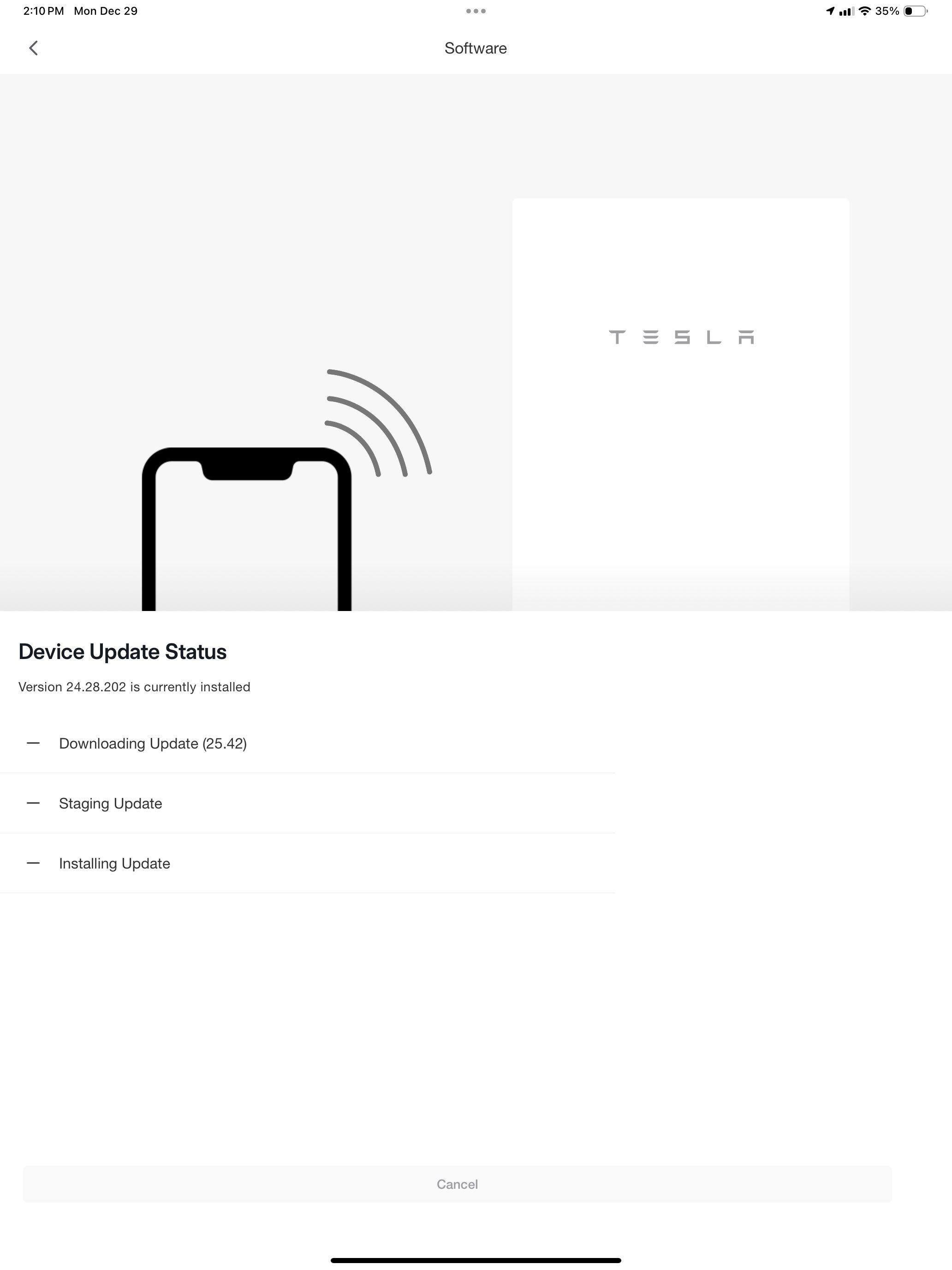
Task: Select the Downloading Update (25.42) row
Action: [308, 743]
